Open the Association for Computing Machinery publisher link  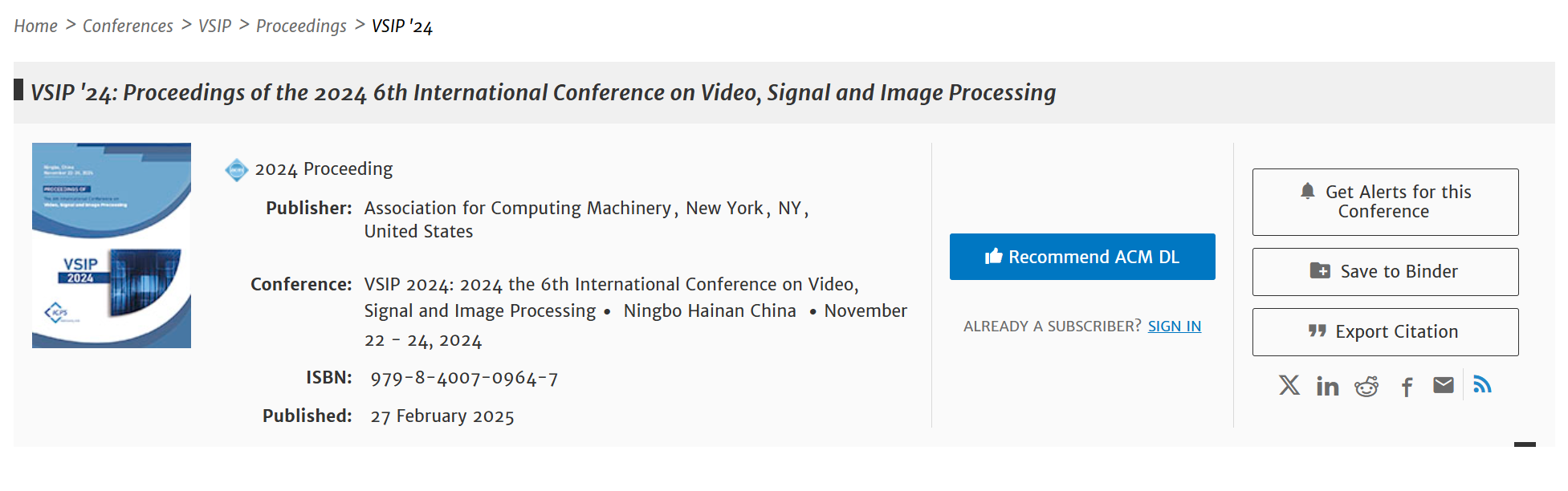tap(517, 209)
